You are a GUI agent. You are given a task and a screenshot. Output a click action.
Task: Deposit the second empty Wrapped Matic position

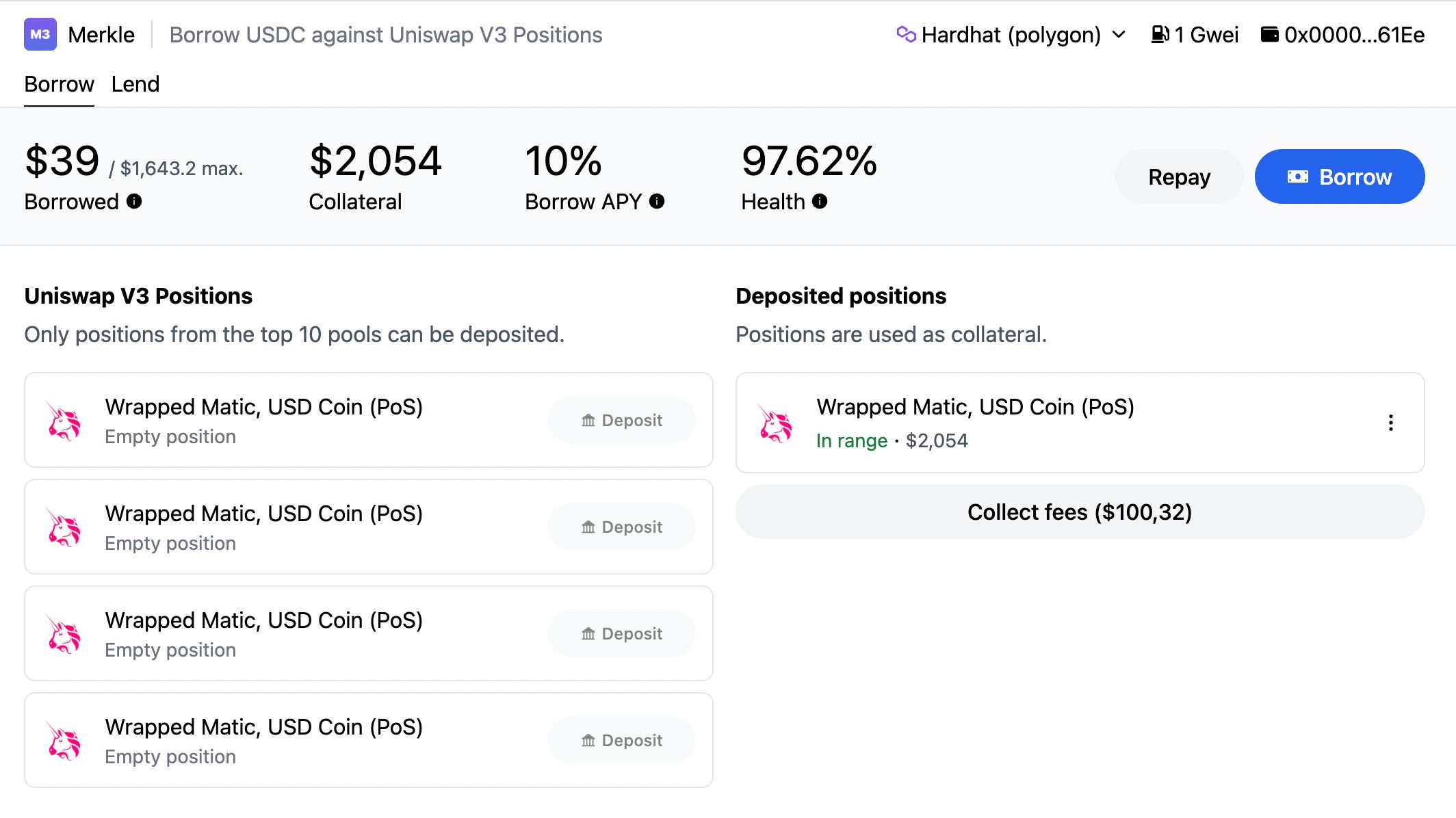[x=621, y=527]
